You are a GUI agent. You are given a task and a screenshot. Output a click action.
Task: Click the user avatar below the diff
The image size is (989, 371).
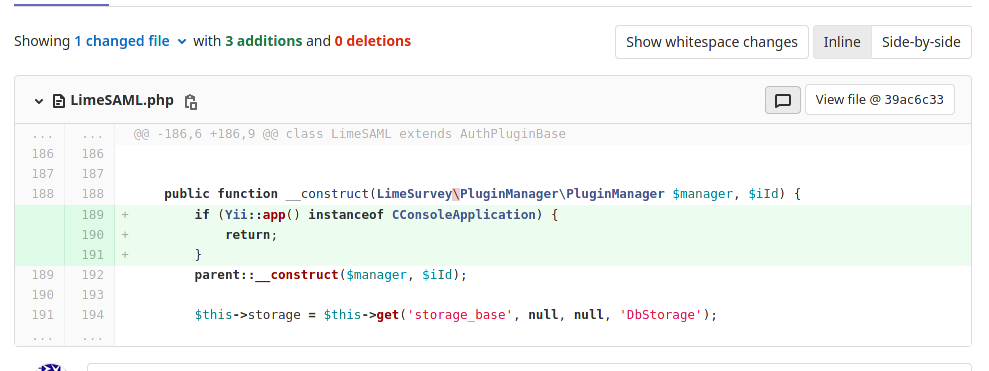pos(52,367)
